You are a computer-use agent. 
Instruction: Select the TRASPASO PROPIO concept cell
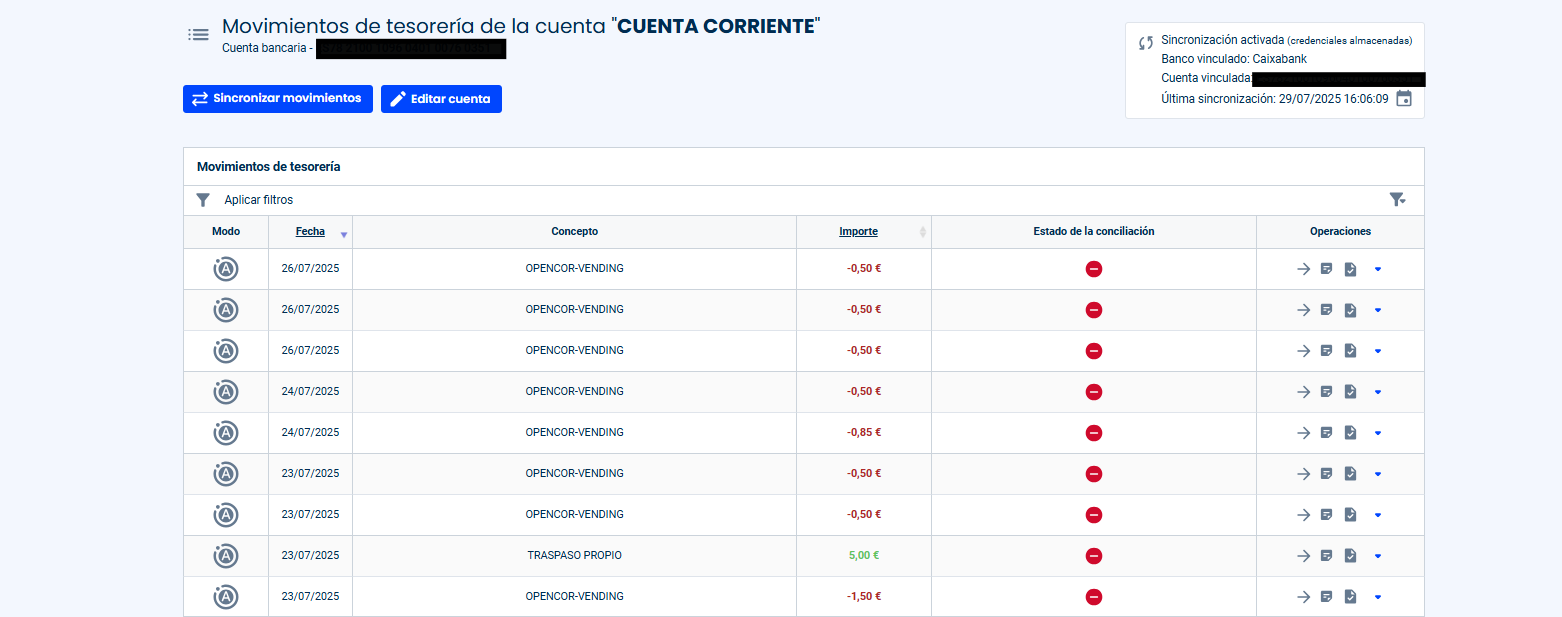(575, 556)
